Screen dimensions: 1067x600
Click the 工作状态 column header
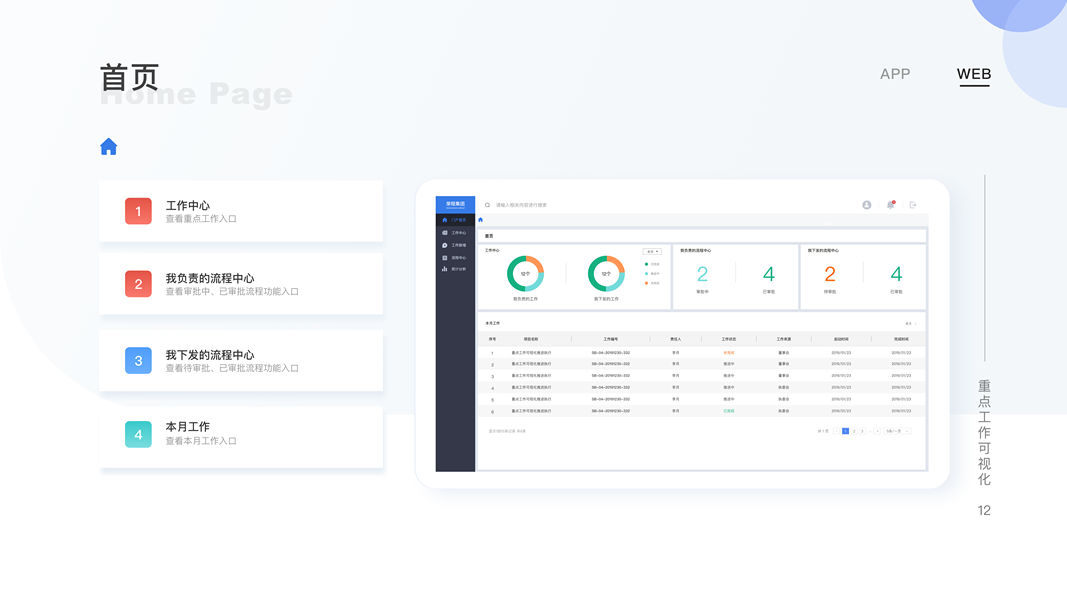[x=728, y=339]
